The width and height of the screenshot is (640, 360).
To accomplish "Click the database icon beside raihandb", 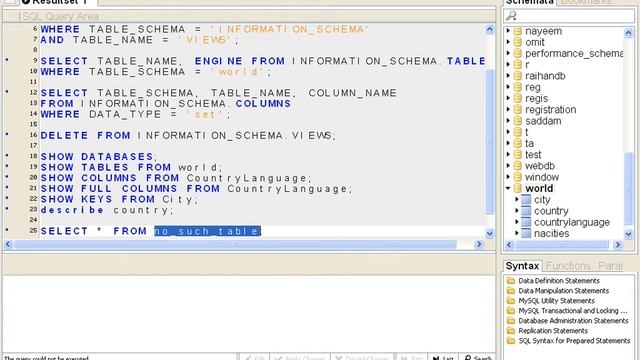I will point(518,76).
